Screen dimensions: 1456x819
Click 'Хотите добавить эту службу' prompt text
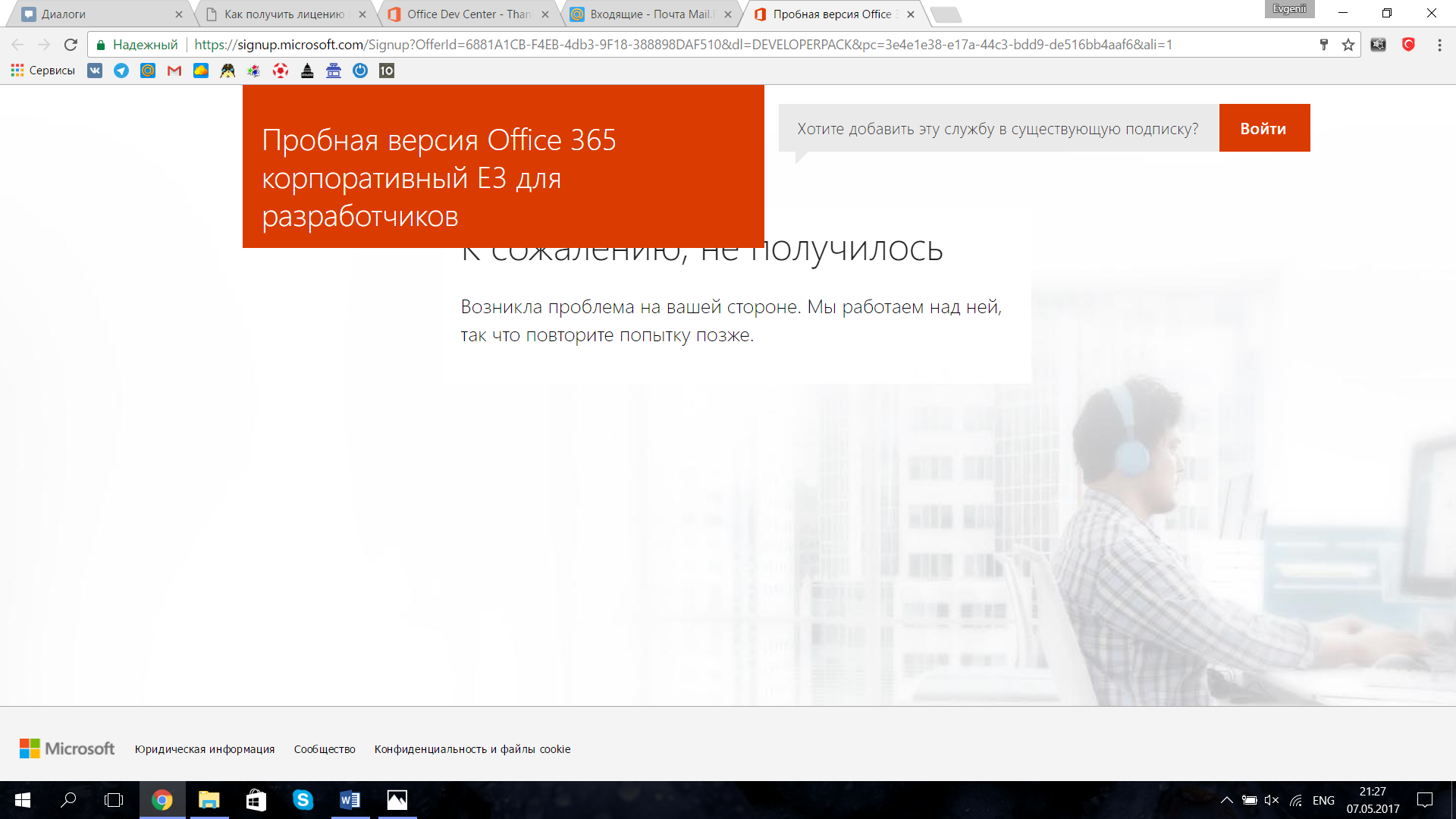point(998,129)
